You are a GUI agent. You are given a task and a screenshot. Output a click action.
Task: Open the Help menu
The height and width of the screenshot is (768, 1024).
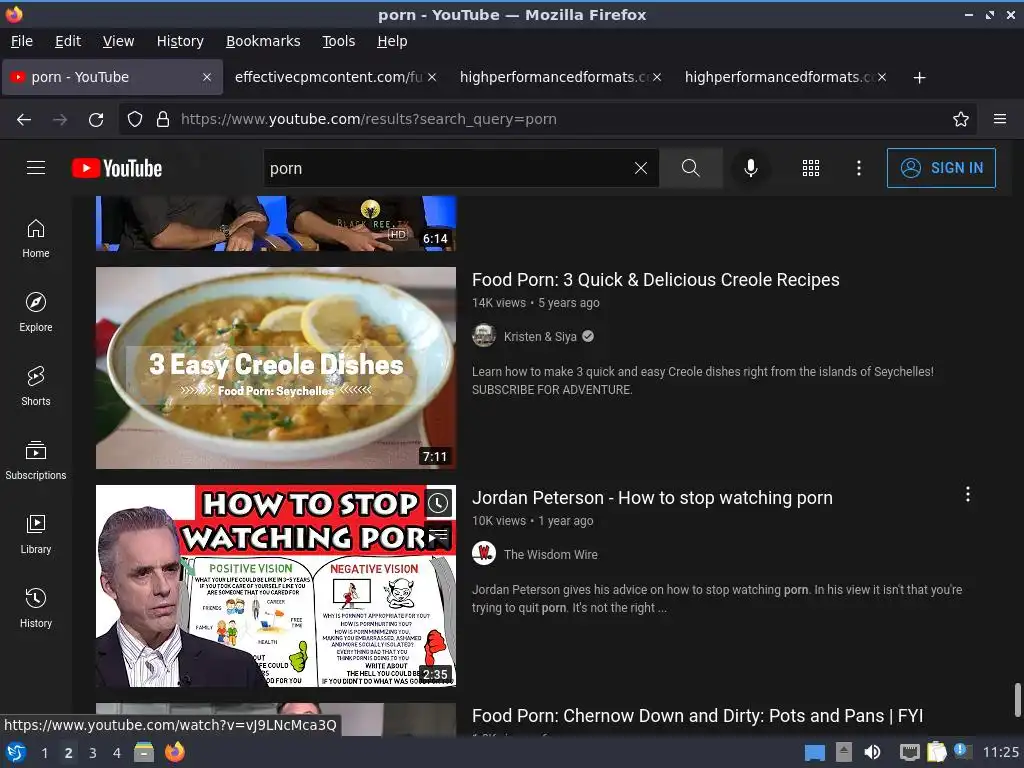pos(392,41)
